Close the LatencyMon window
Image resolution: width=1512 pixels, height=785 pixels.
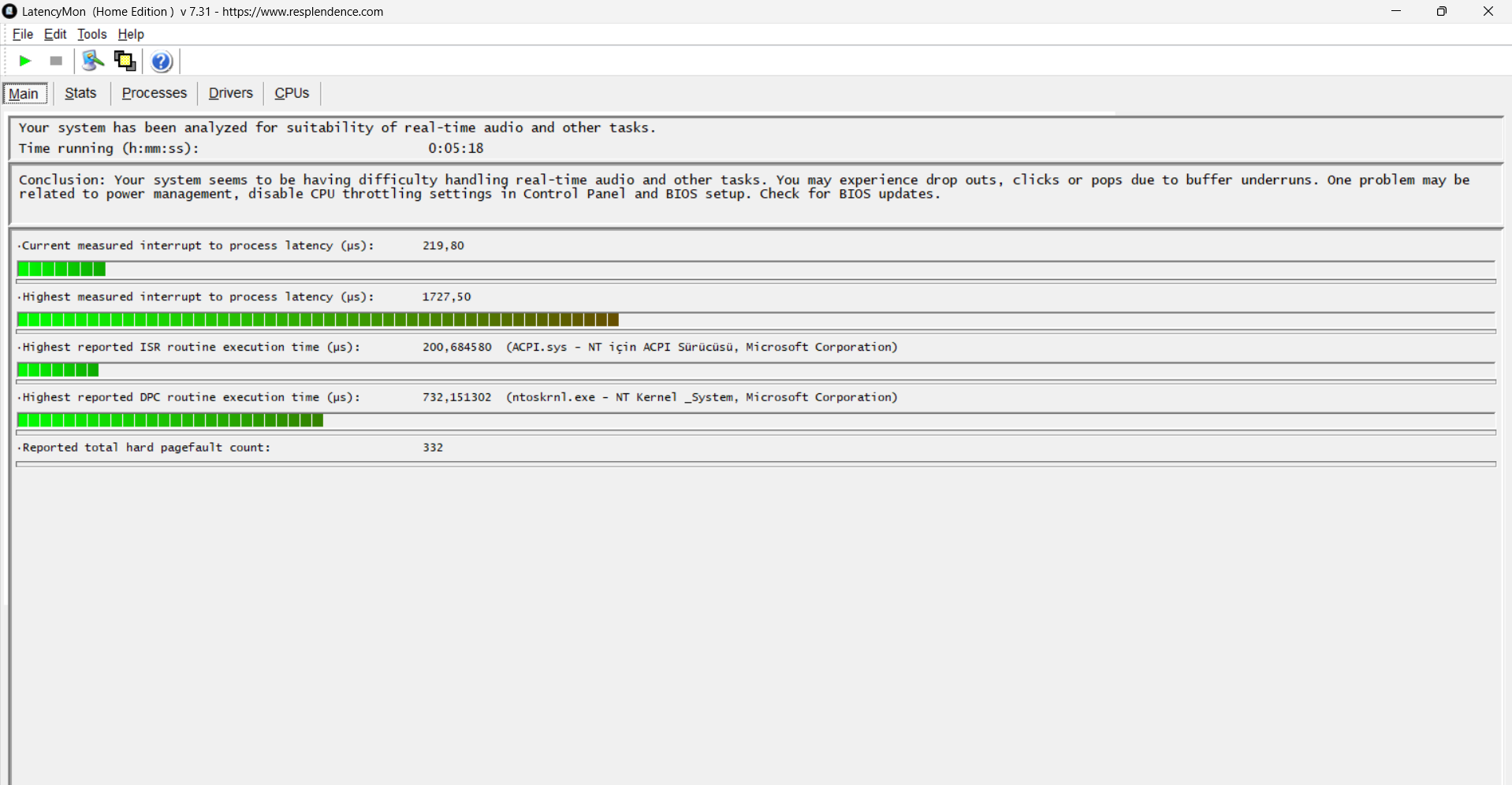click(x=1488, y=11)
